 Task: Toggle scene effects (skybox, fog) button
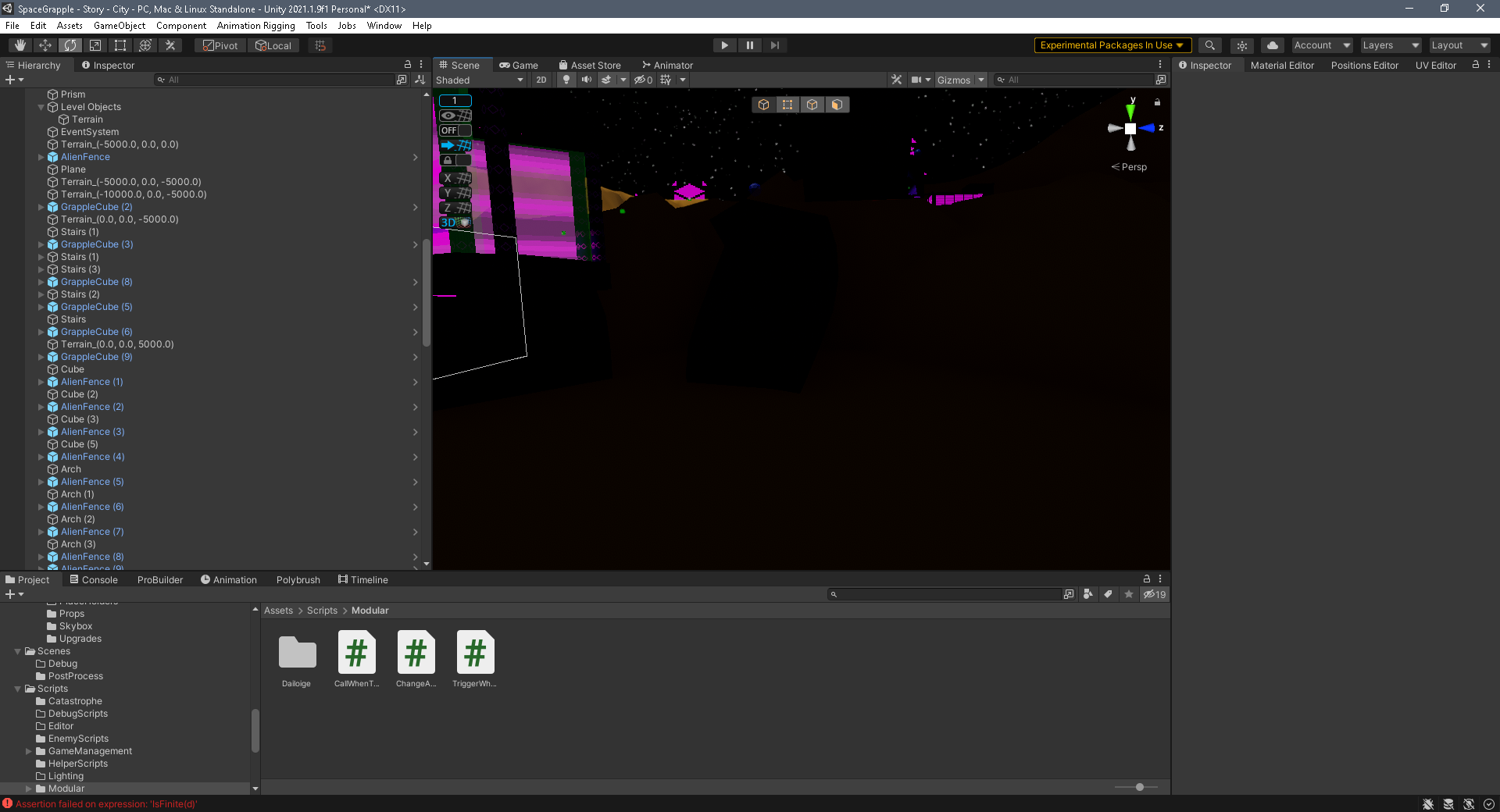[x=605, y=80]
